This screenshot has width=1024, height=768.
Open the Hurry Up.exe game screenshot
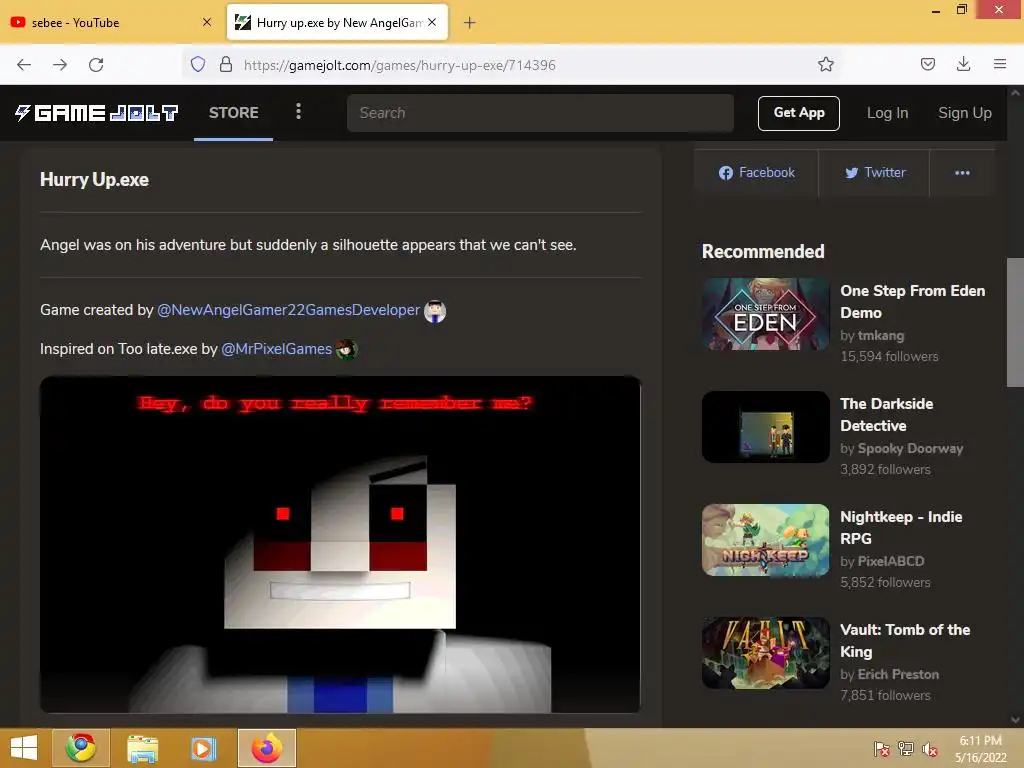340,544
